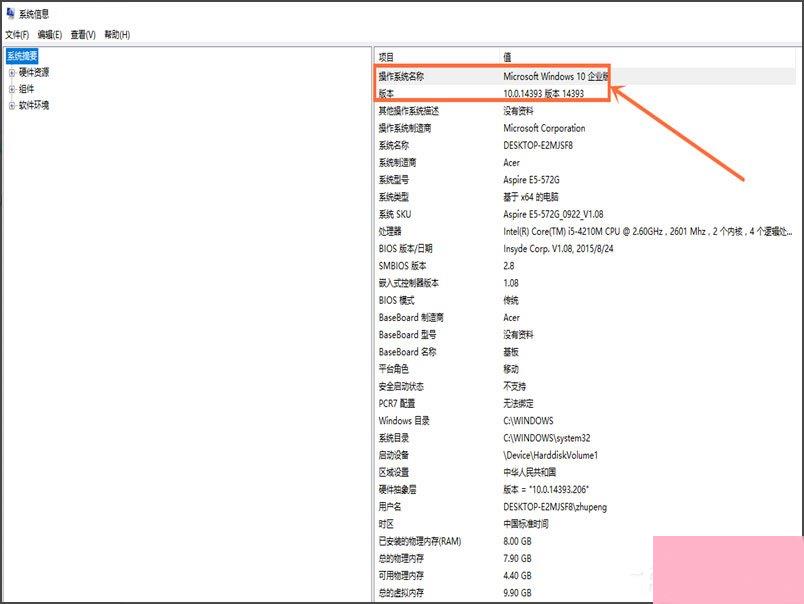Click the C:\WINDOWS\system32 value
This screenshot has width=804, height=604.
547,438
